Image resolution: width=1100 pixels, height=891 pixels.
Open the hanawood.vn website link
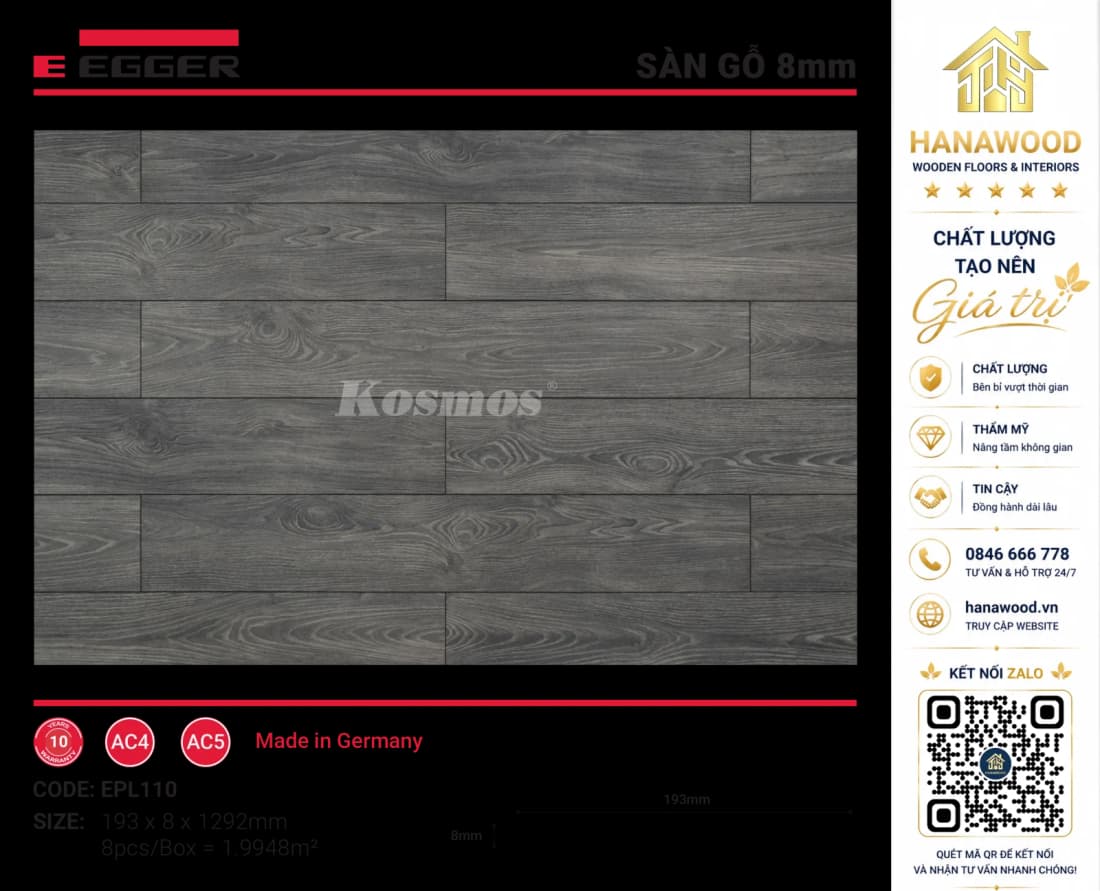coord(1012,607)
